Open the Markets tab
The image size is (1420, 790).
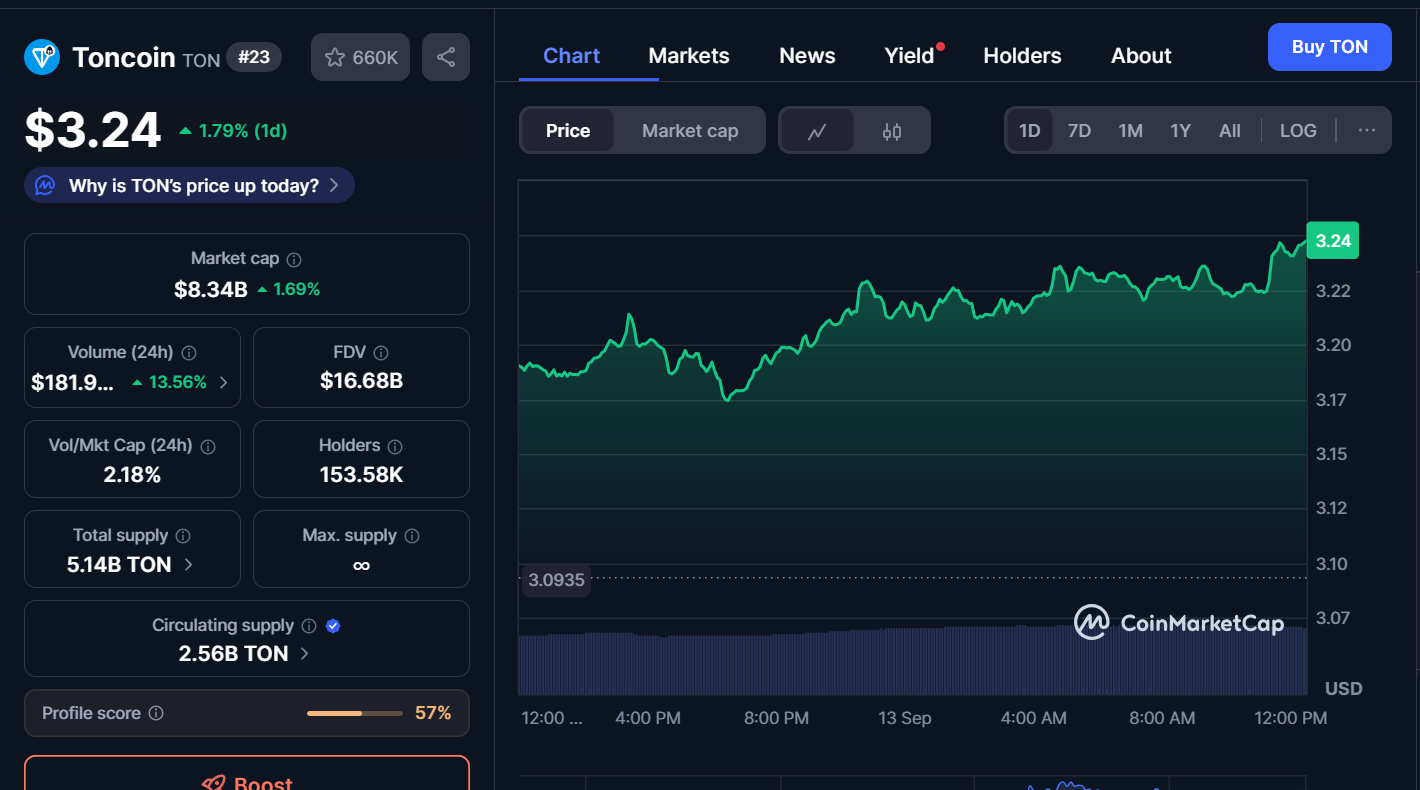point(689,56)
